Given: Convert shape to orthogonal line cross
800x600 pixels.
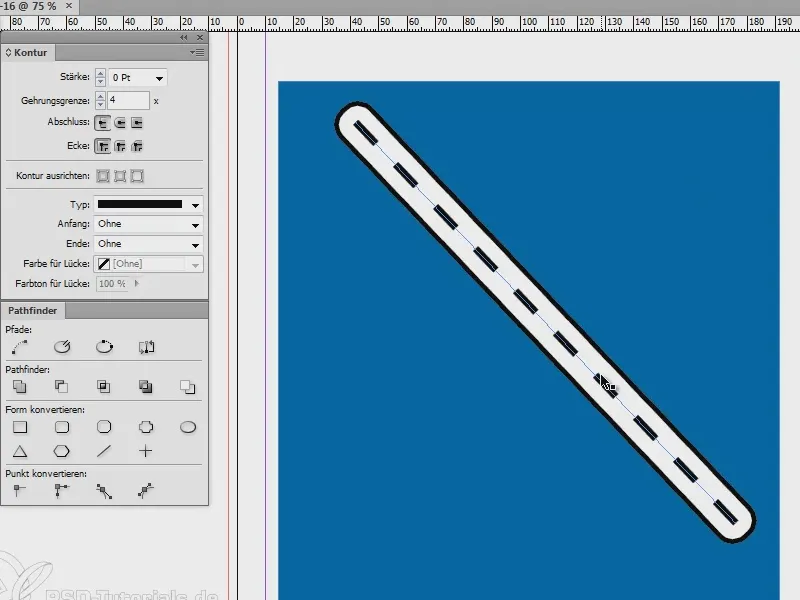Looking at the screenshot, I should tap(145, 451).
